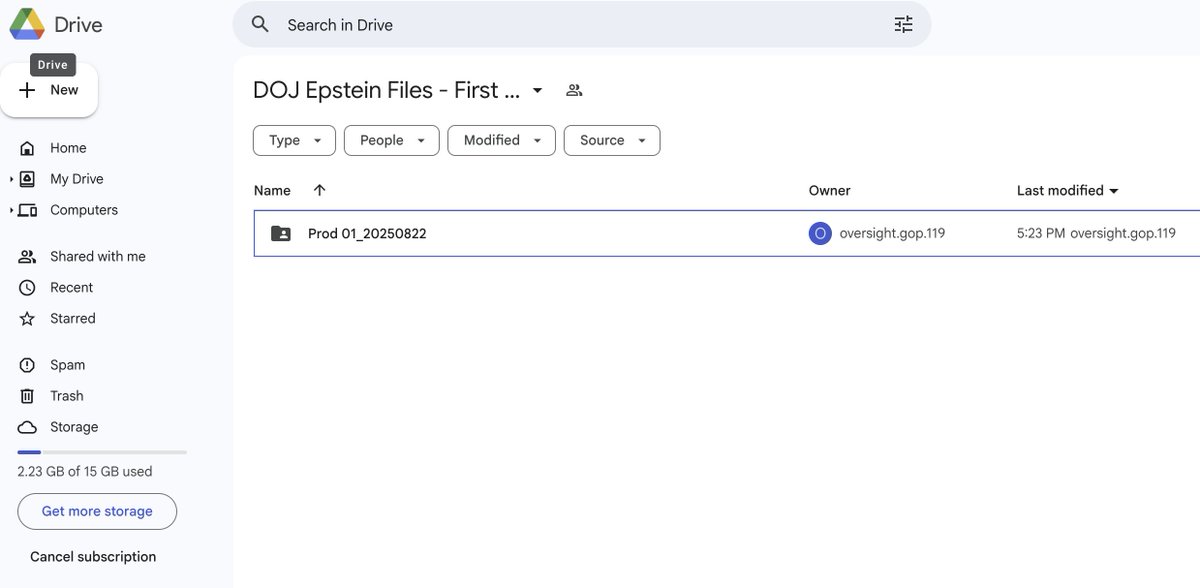The image size is (1200, 588).
Task: Click owner name oversight.gop.119
Action: click(892, 234)
